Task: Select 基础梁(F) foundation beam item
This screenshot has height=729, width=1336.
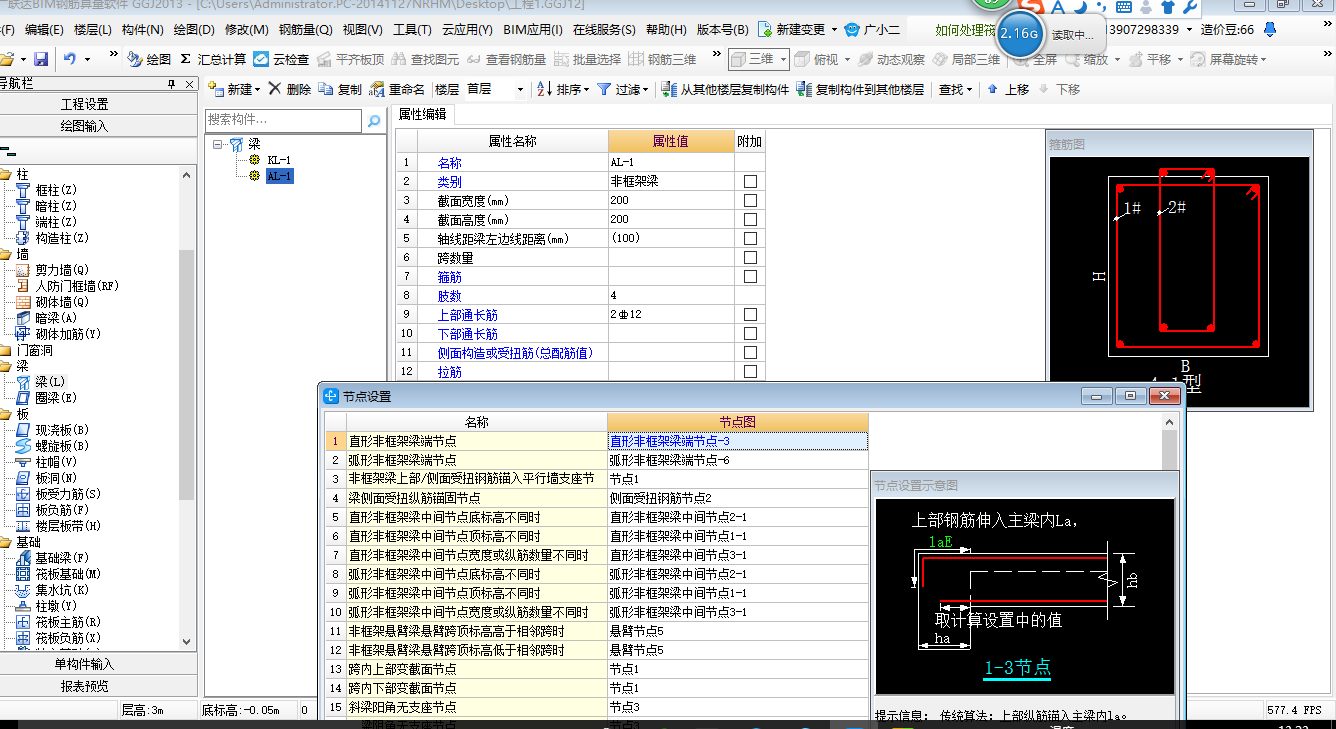Action: pos(62,558)
